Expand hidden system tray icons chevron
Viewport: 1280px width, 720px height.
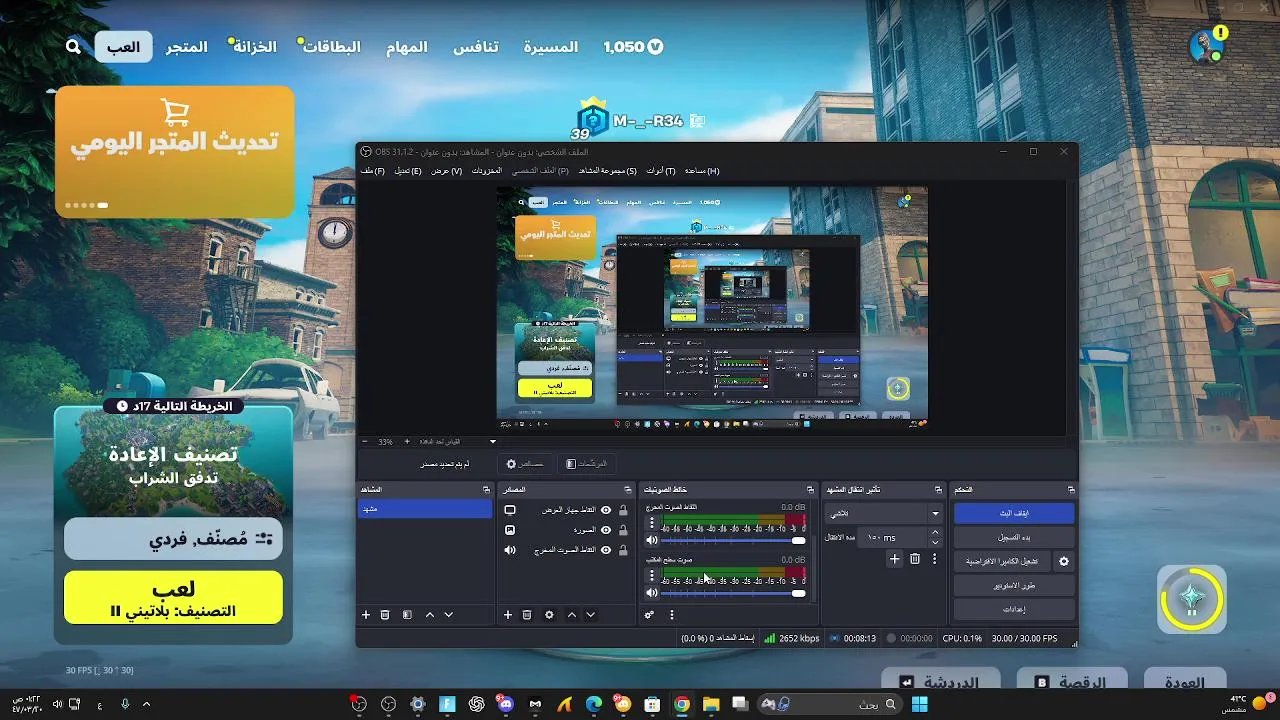click(x=147, y=704)
